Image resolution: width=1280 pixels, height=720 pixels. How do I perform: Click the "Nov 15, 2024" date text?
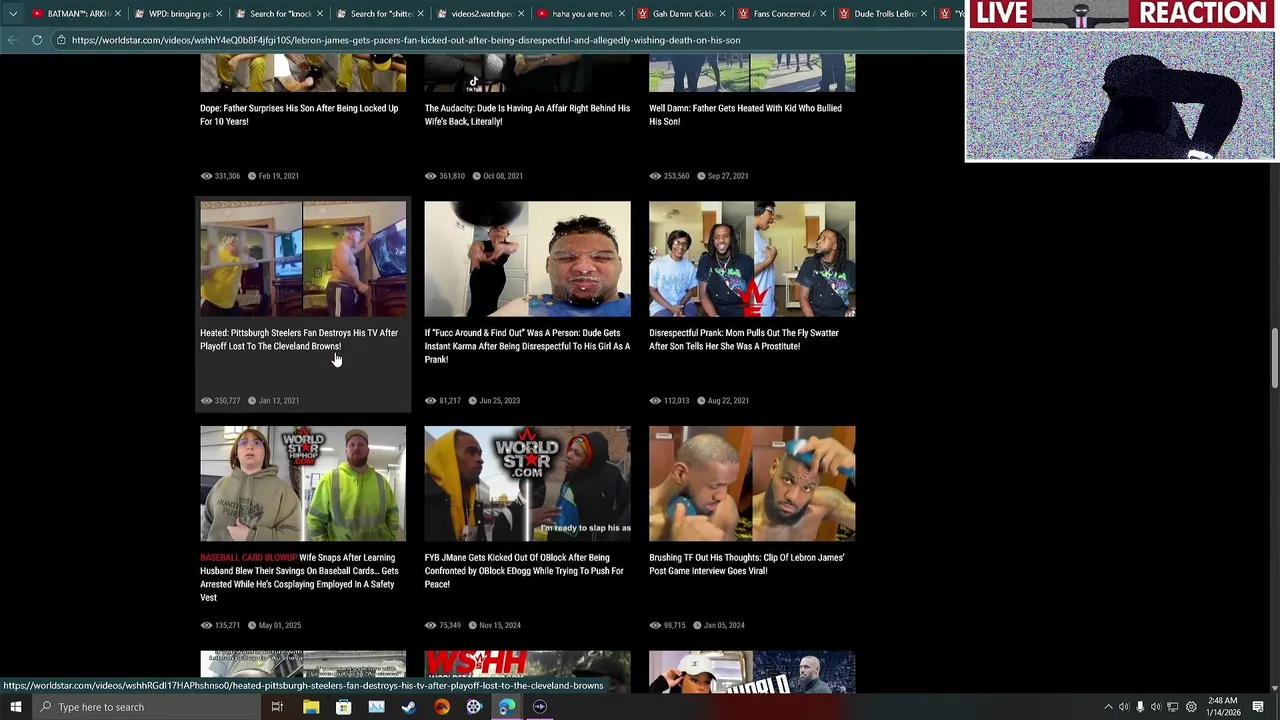pyautogui.click(x=500, y=626)
